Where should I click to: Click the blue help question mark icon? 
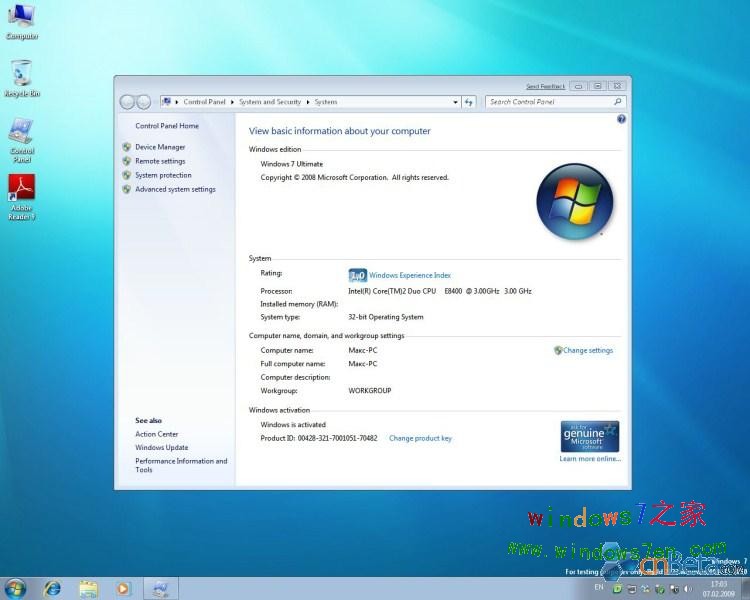621,119
